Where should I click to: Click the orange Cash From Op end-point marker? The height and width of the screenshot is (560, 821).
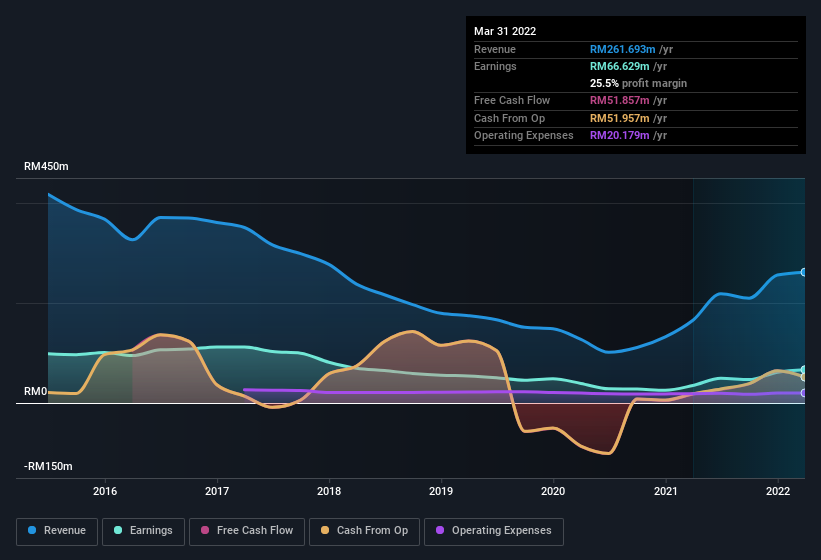coord(803,377)
